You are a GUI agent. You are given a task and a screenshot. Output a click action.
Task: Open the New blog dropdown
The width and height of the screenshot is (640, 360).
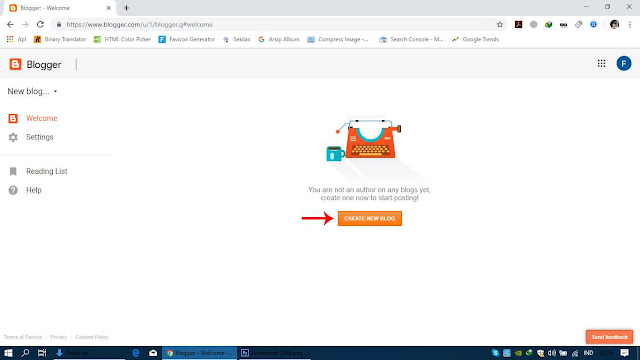32,91
